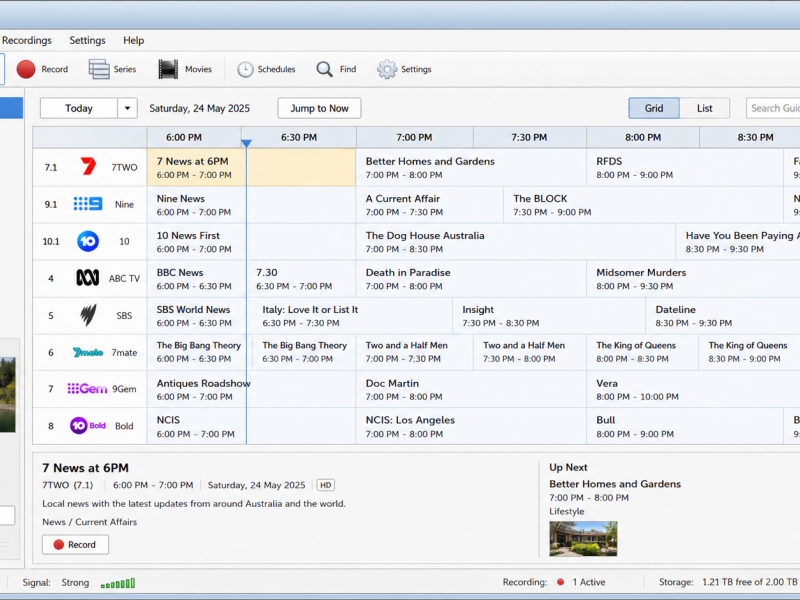Click the 7:00 PM time header

click(x=414, y=137)
